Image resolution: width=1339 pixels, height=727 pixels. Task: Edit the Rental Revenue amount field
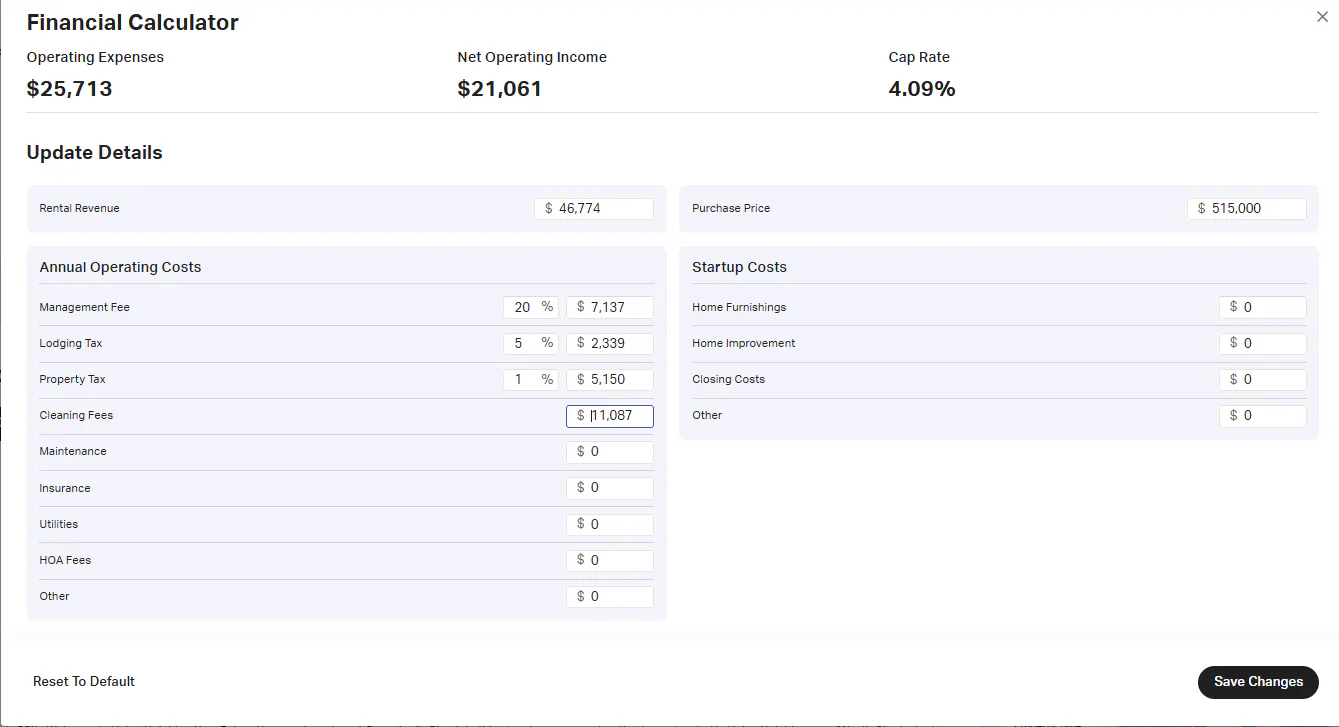point(593,209)
